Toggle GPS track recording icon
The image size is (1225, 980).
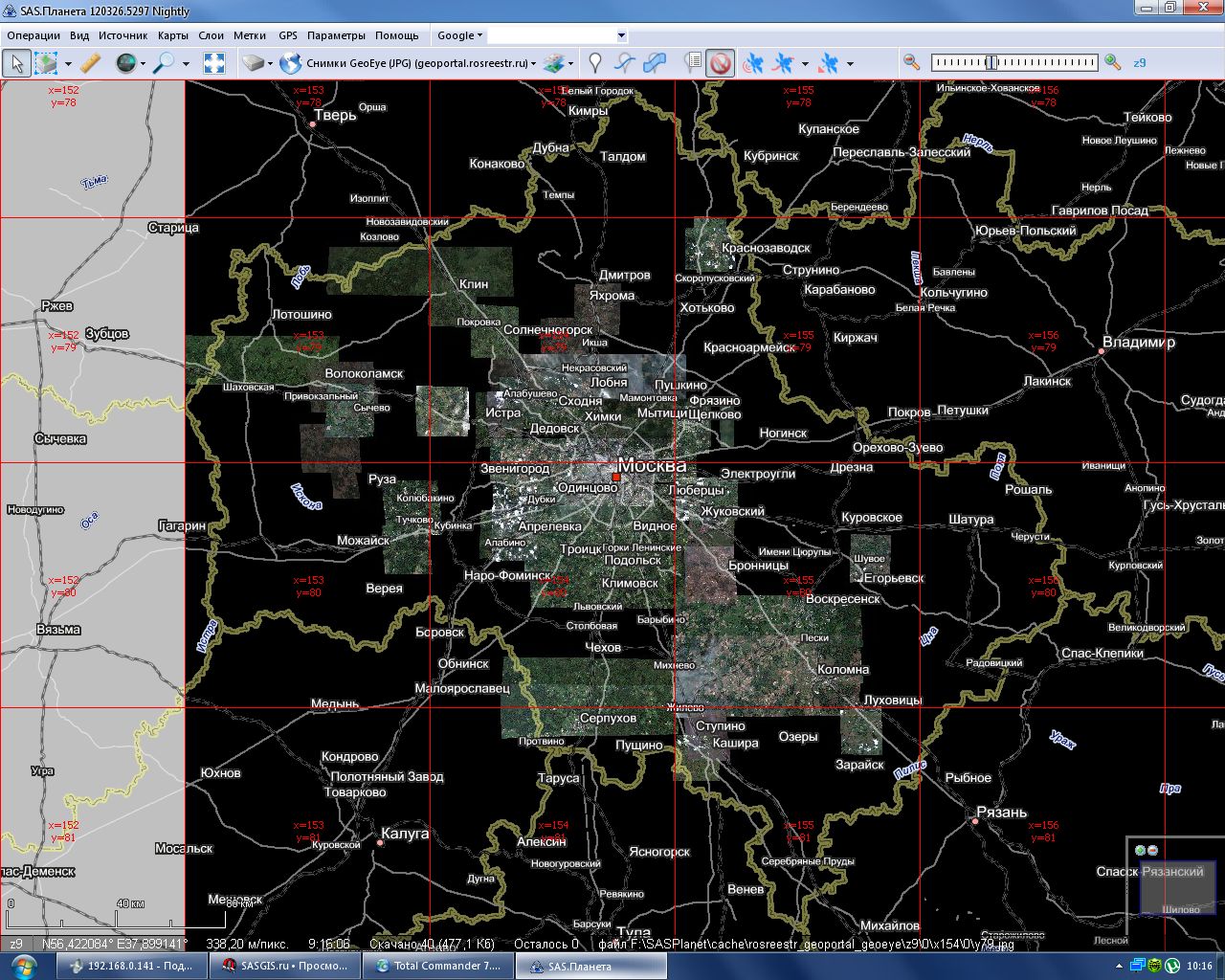pyautogui.click(x=783, y=63)
